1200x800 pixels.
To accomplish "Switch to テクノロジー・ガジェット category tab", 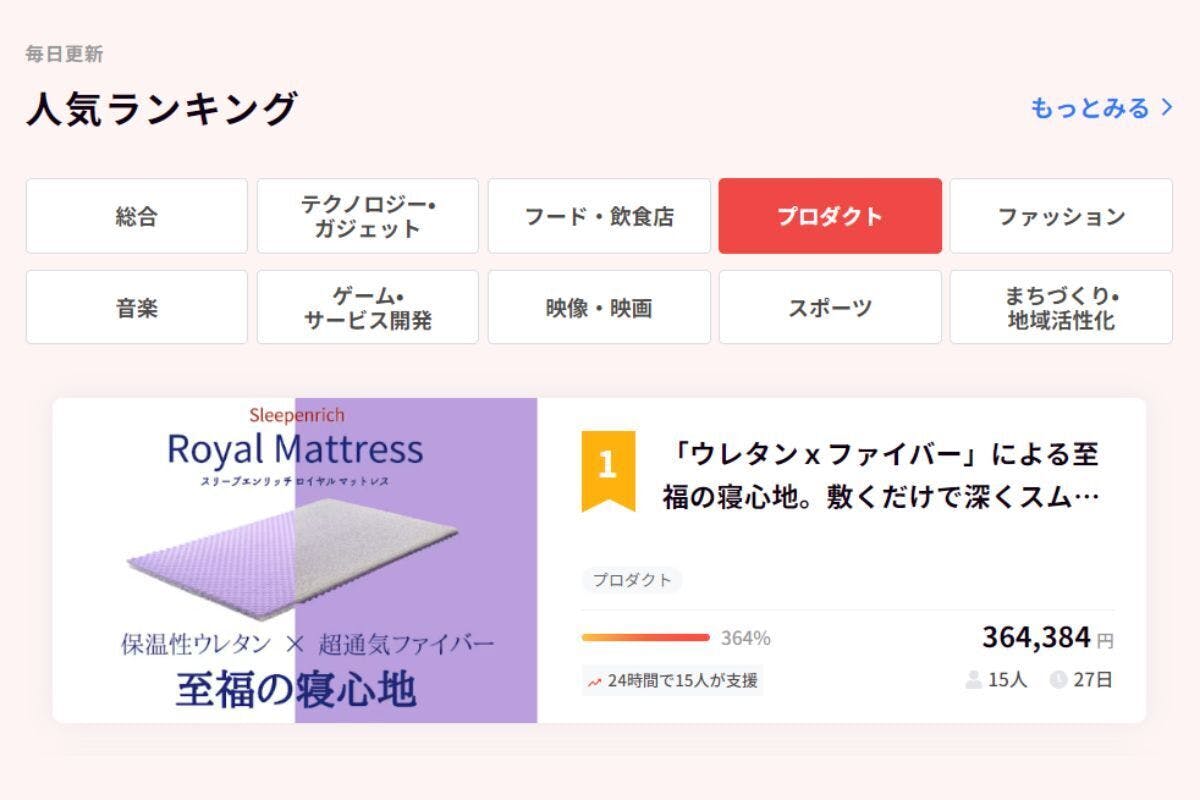I will pos(368,216).
